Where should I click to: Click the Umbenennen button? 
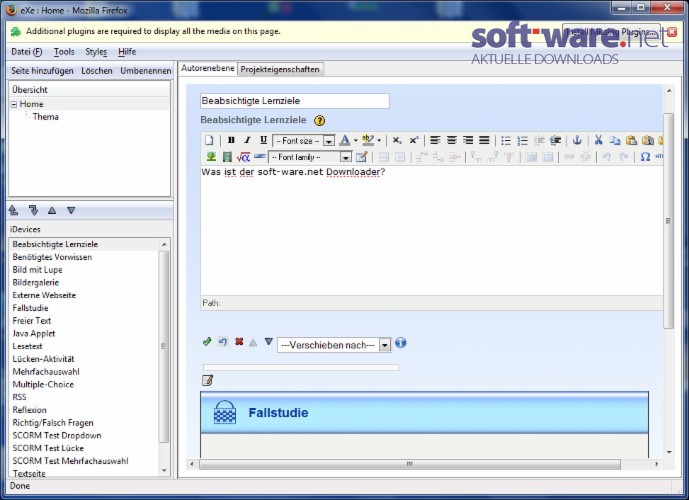pyautogui.click(x=146, y=71)
